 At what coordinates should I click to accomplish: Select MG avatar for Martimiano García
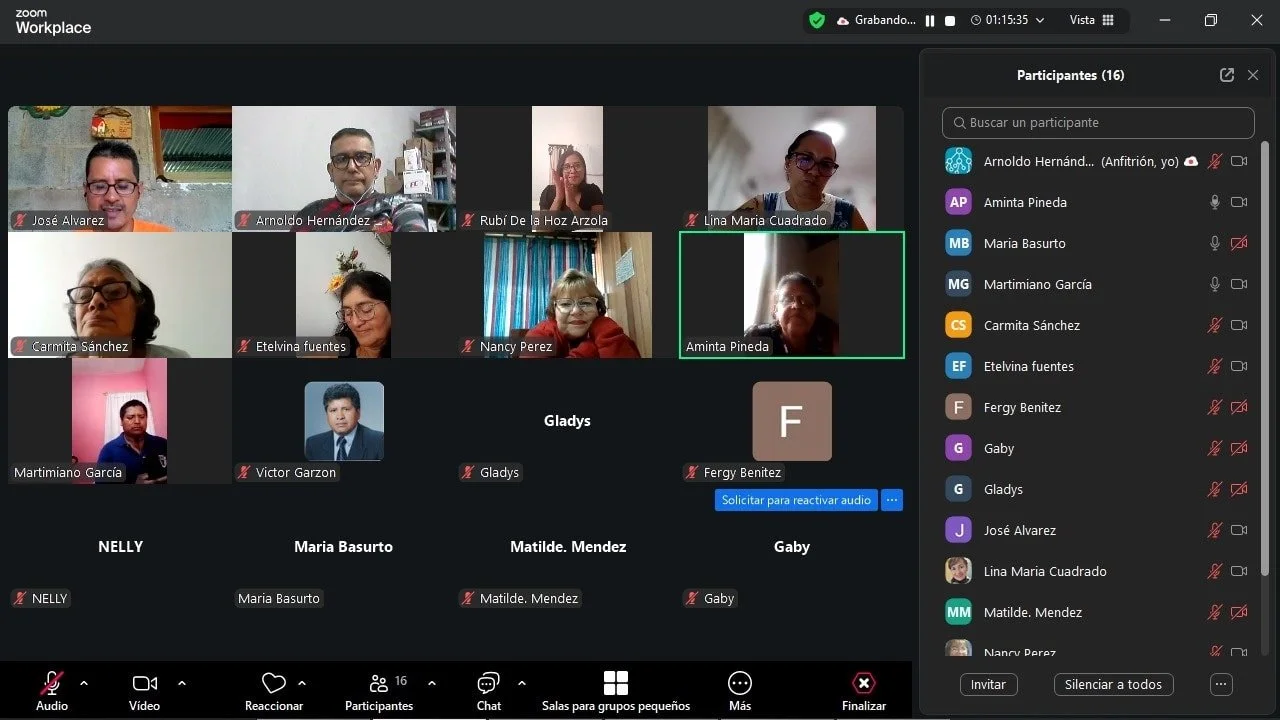958,284
